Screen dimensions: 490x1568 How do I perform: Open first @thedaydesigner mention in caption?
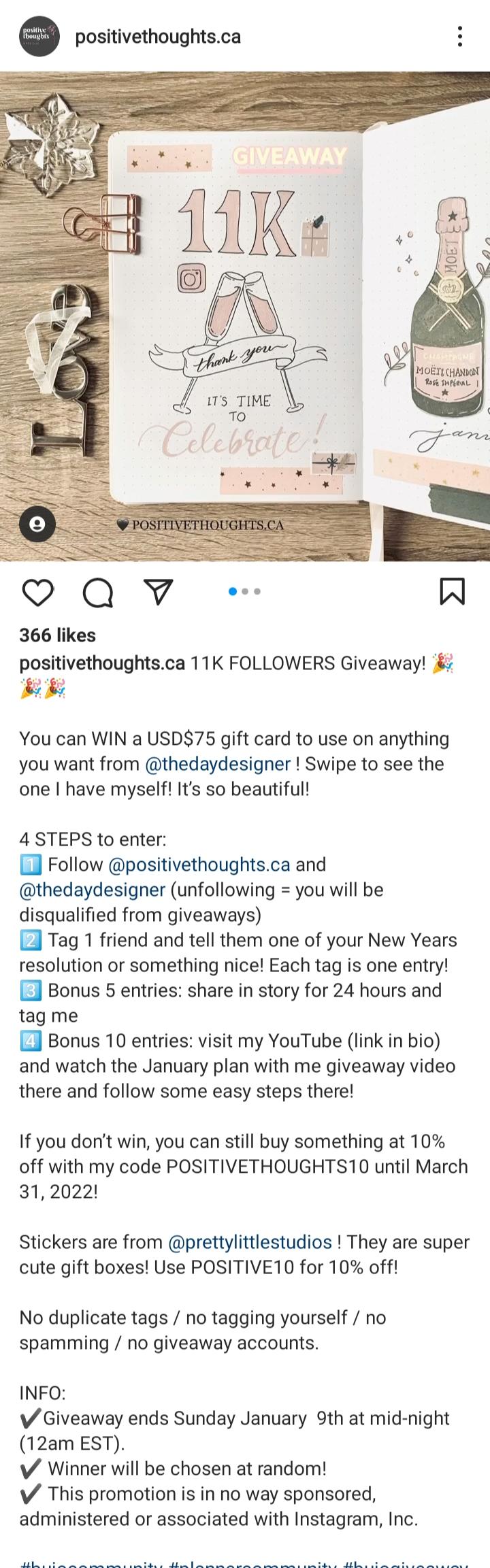point(218,764)
